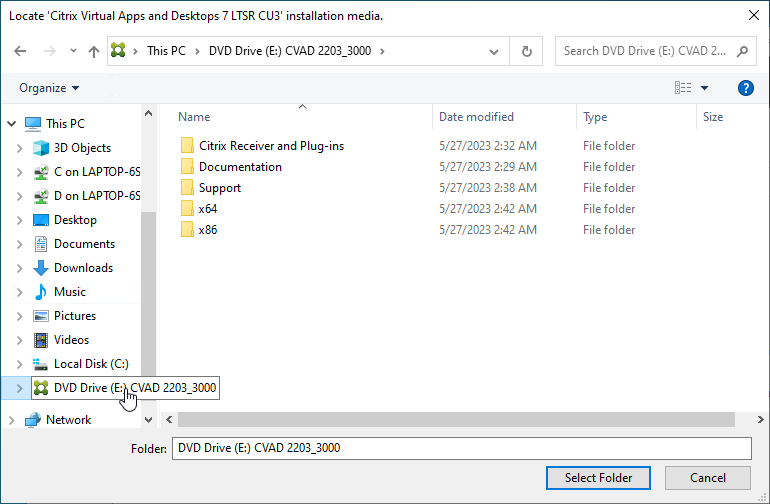Select the Network icon in the tree

33,420
